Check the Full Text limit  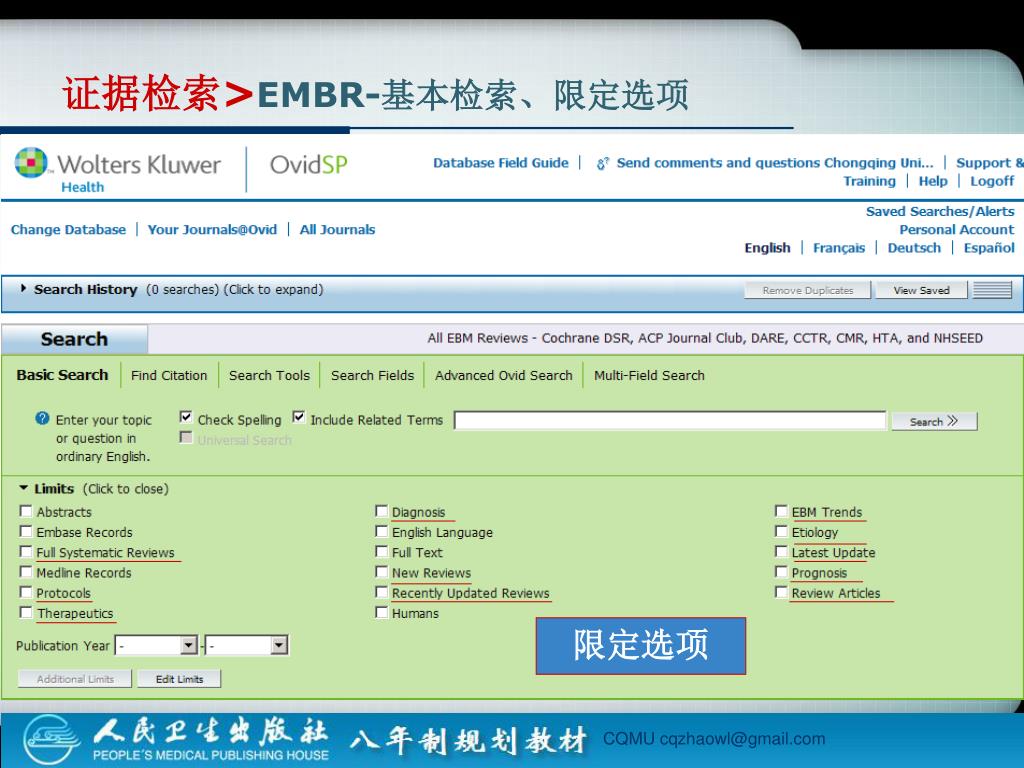coord(381,551)
